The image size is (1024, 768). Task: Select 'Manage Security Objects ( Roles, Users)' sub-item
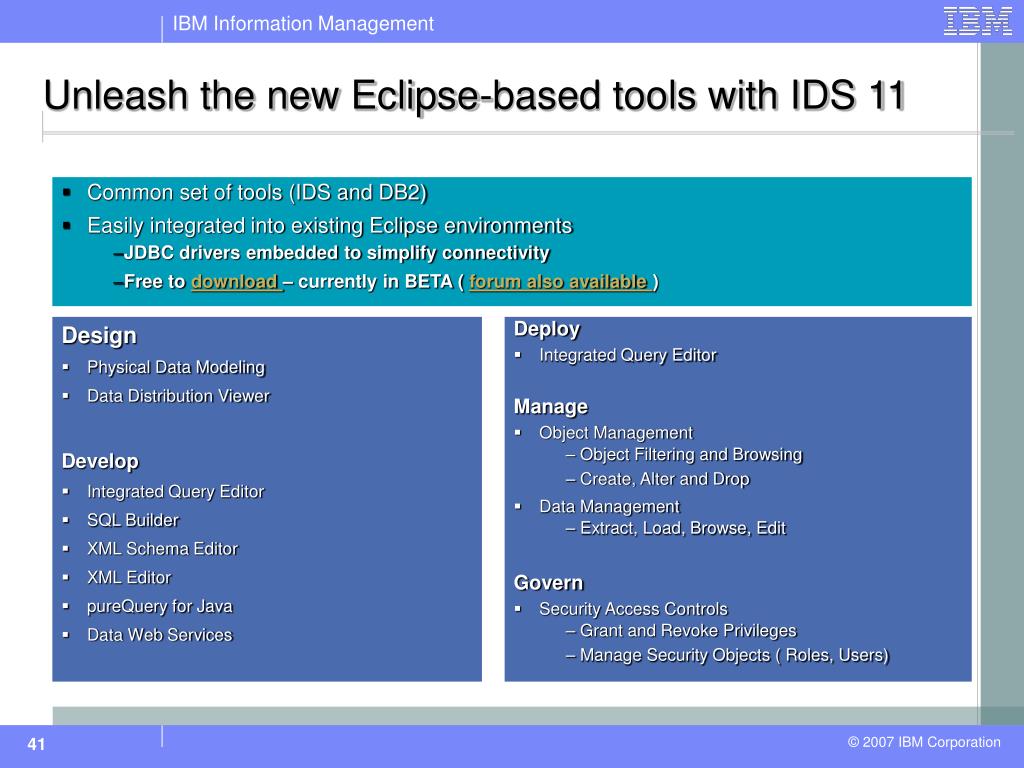(x=735, y=656)
